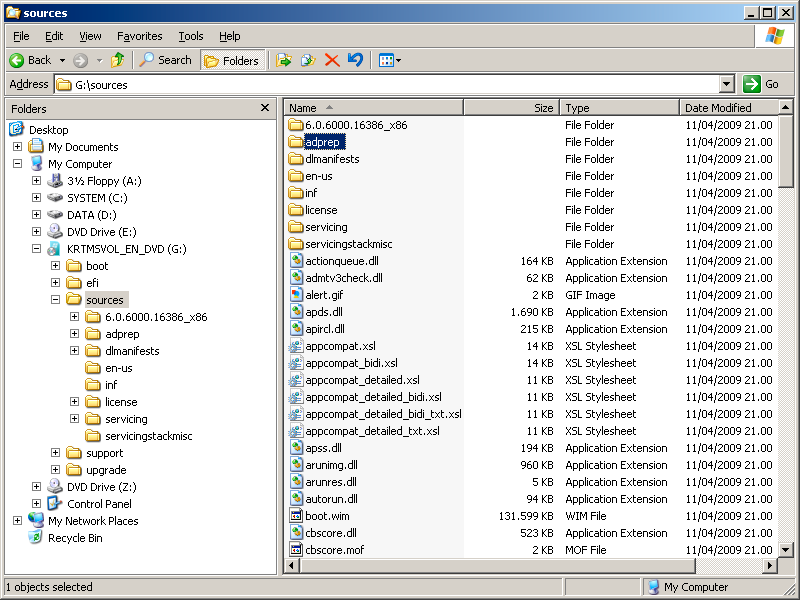Open the View menu
Image resolution: width=800 pixels, height=600 pixels.
pos(90,36)
